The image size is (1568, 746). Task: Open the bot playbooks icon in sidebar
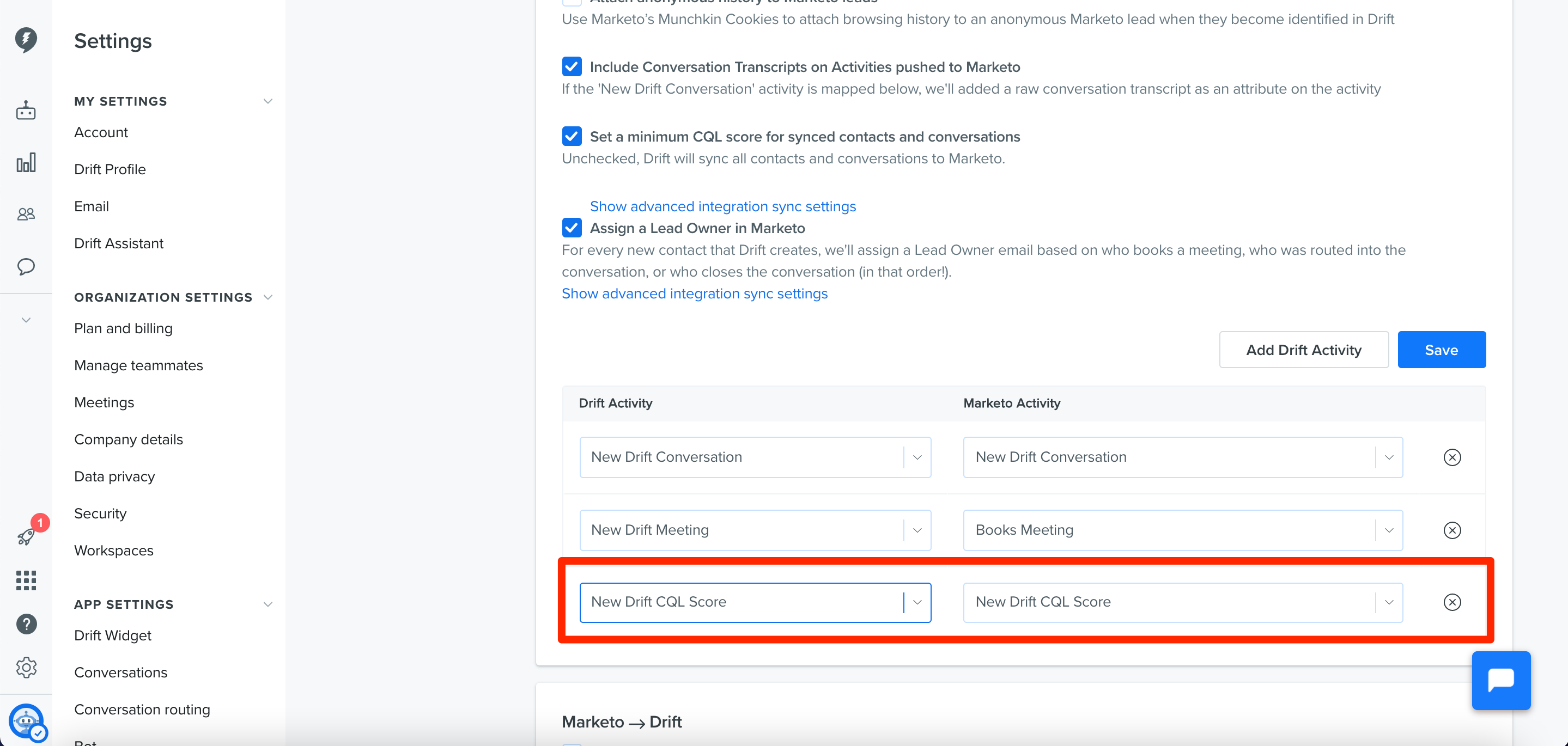pyautogui.click(x=26, y=111)
